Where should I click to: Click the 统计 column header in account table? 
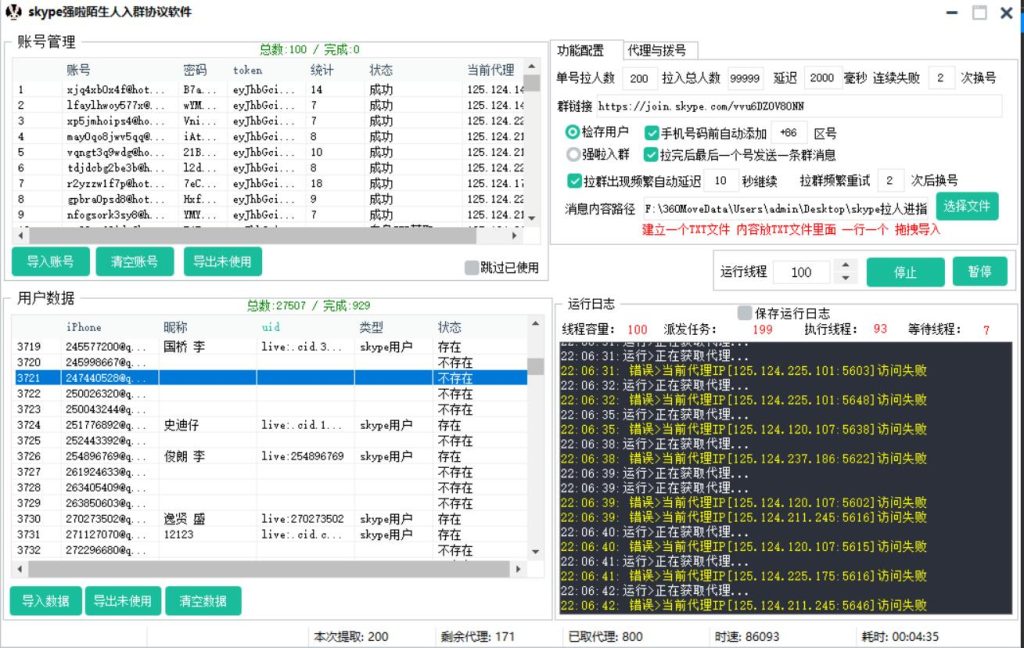tap(322, 70)
